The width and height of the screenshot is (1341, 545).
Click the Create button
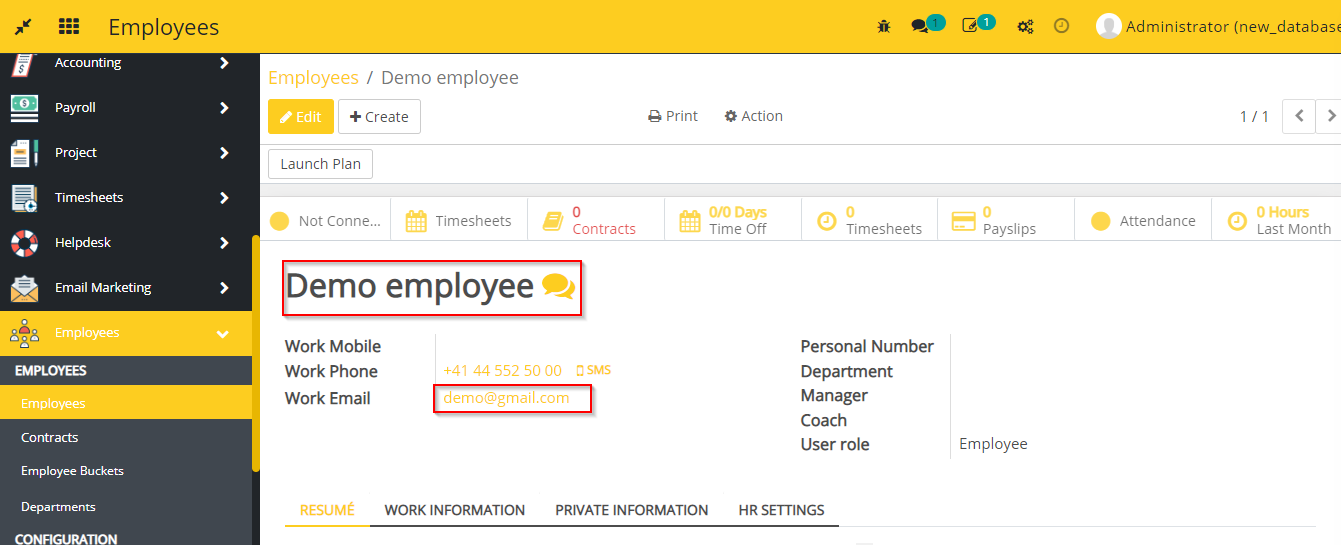[x=379, y=116]
